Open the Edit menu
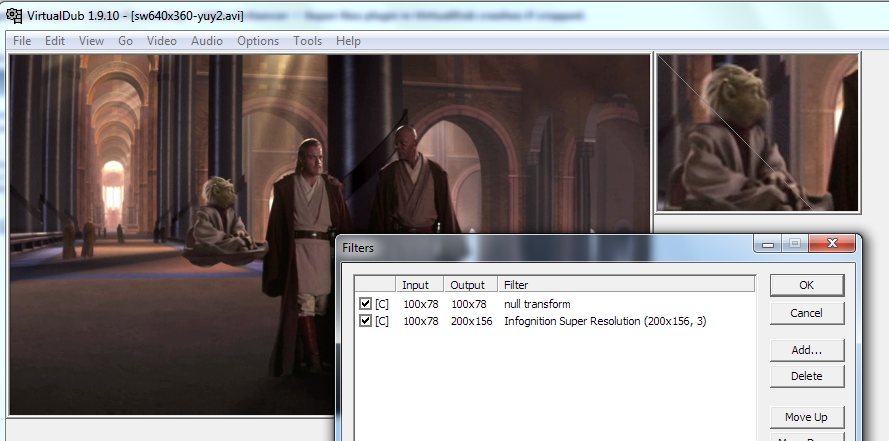 (55, 41)
